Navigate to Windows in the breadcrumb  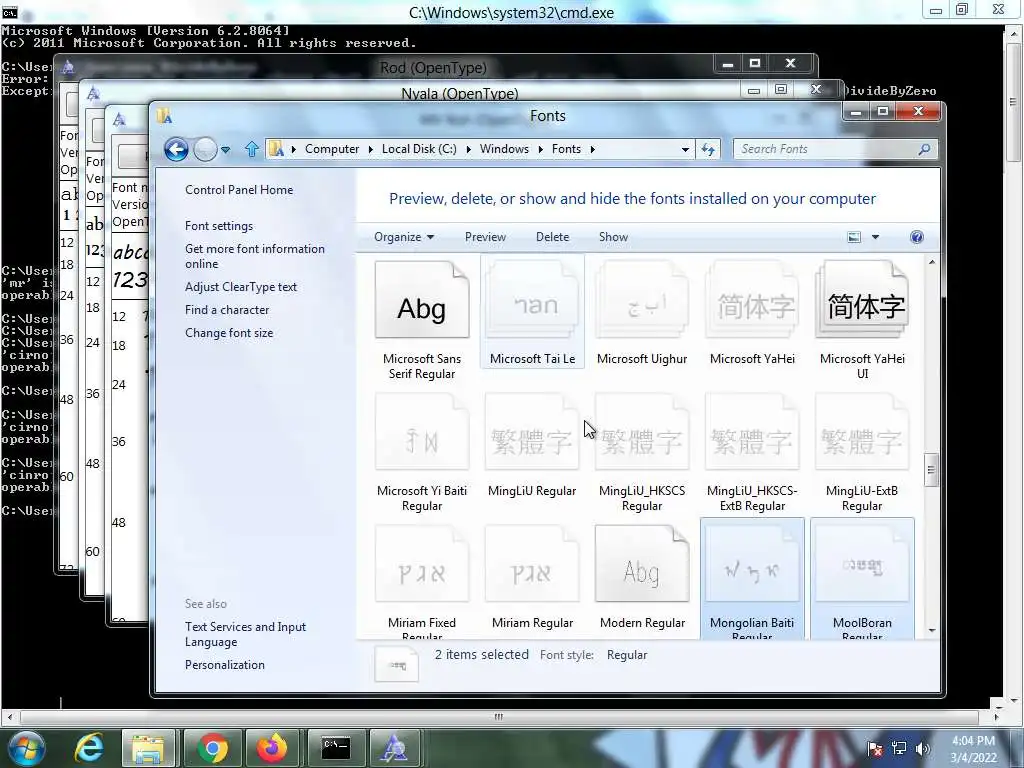[504, 150]
